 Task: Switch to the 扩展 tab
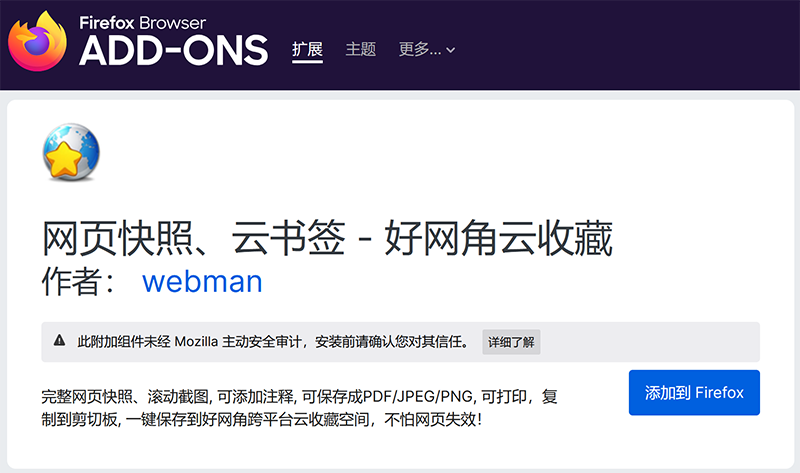308,49
